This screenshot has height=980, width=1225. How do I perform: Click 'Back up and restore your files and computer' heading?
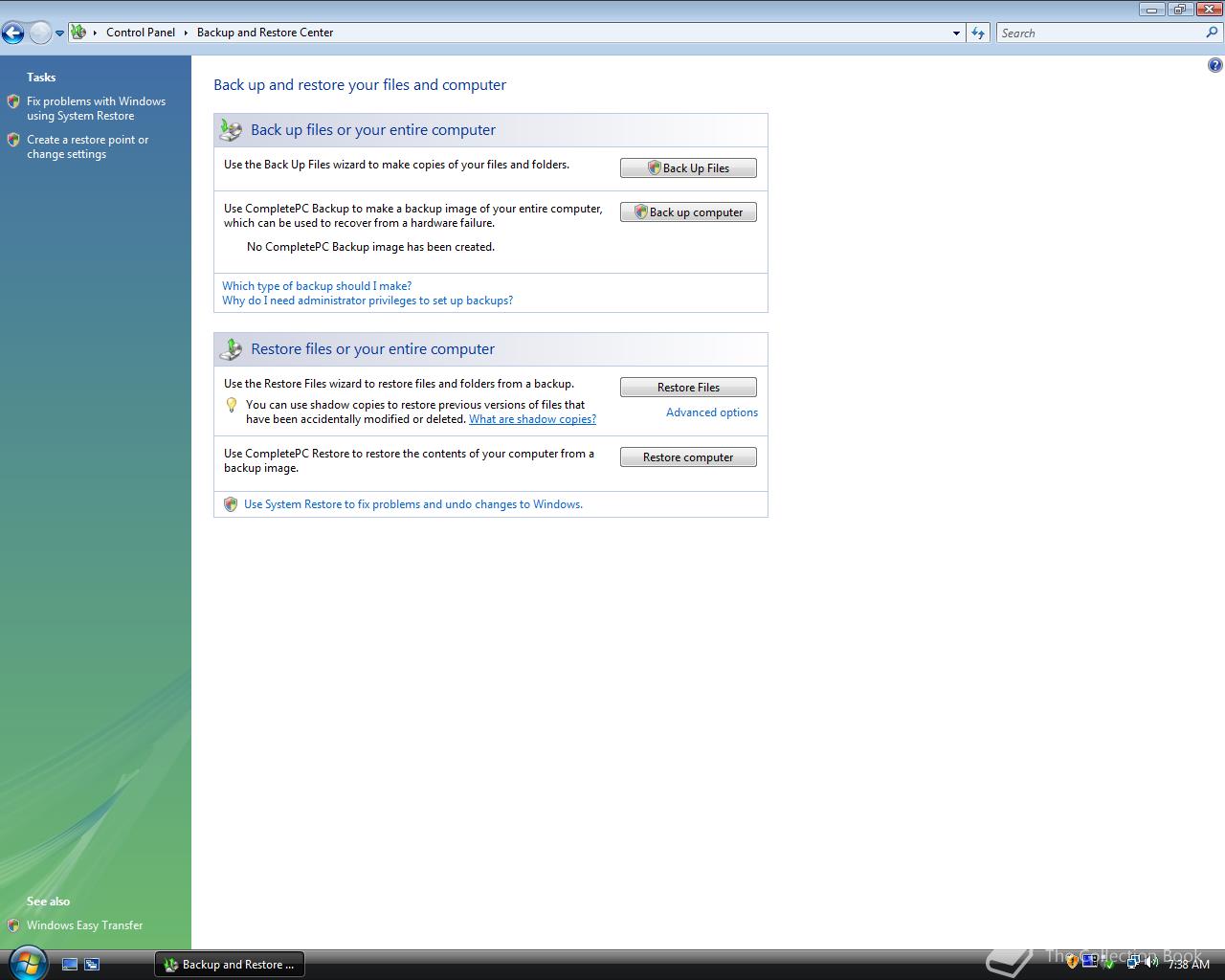(x=360, y=85)
